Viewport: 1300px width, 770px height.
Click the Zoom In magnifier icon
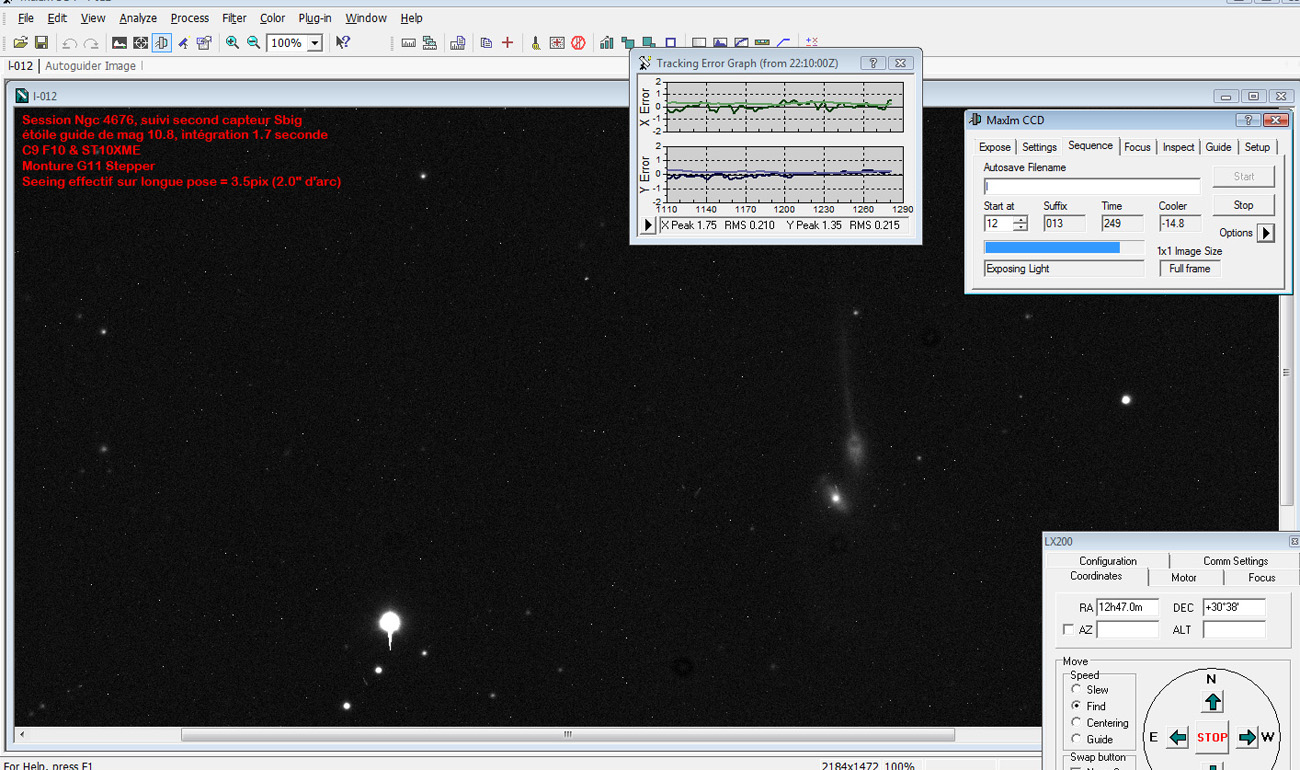tap(232, 43)
